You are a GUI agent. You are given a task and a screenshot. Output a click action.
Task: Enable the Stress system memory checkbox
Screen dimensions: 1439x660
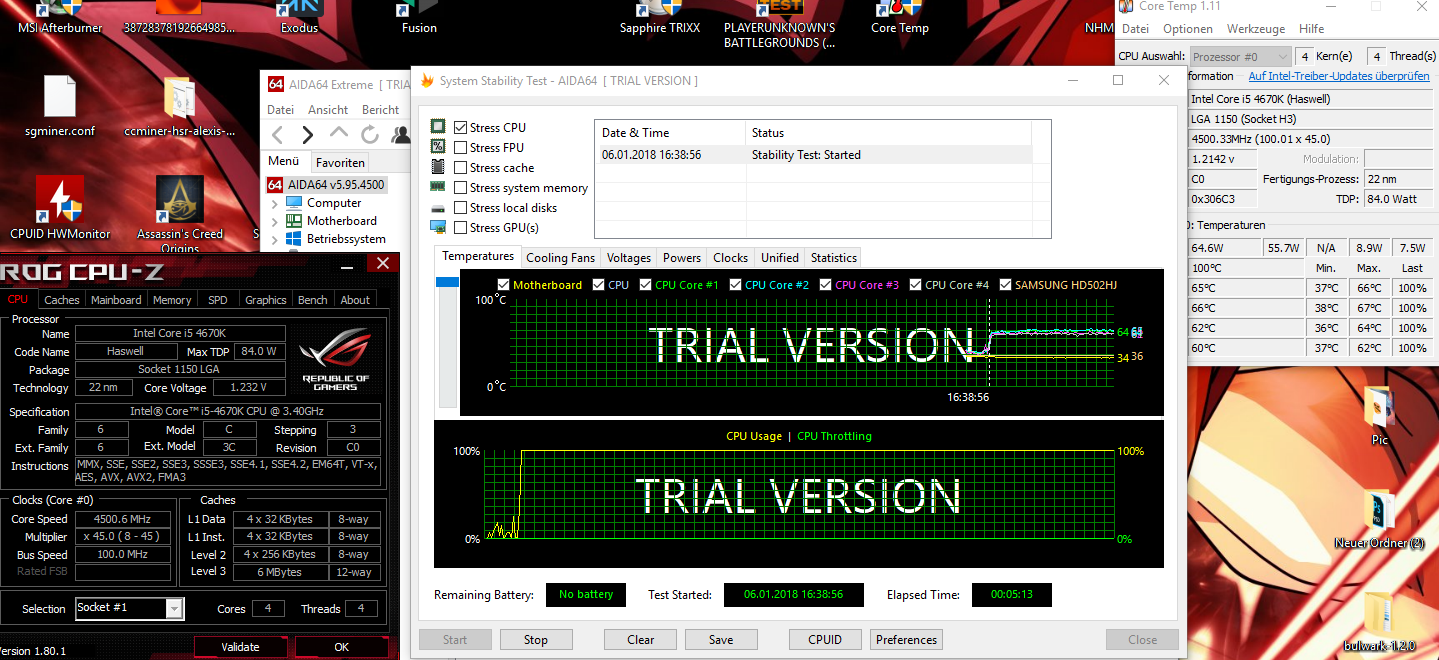(461, 188)
